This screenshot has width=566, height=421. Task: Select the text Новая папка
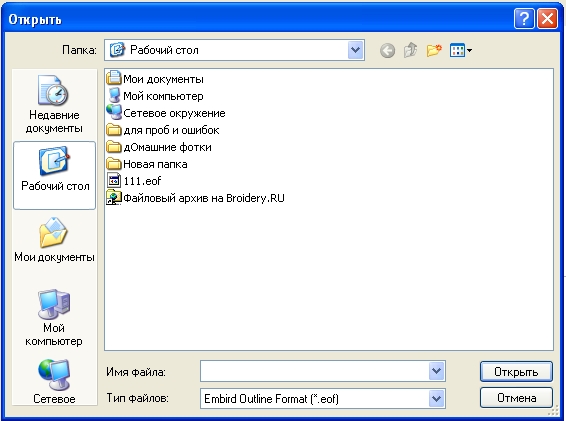[x=155, y=164]
